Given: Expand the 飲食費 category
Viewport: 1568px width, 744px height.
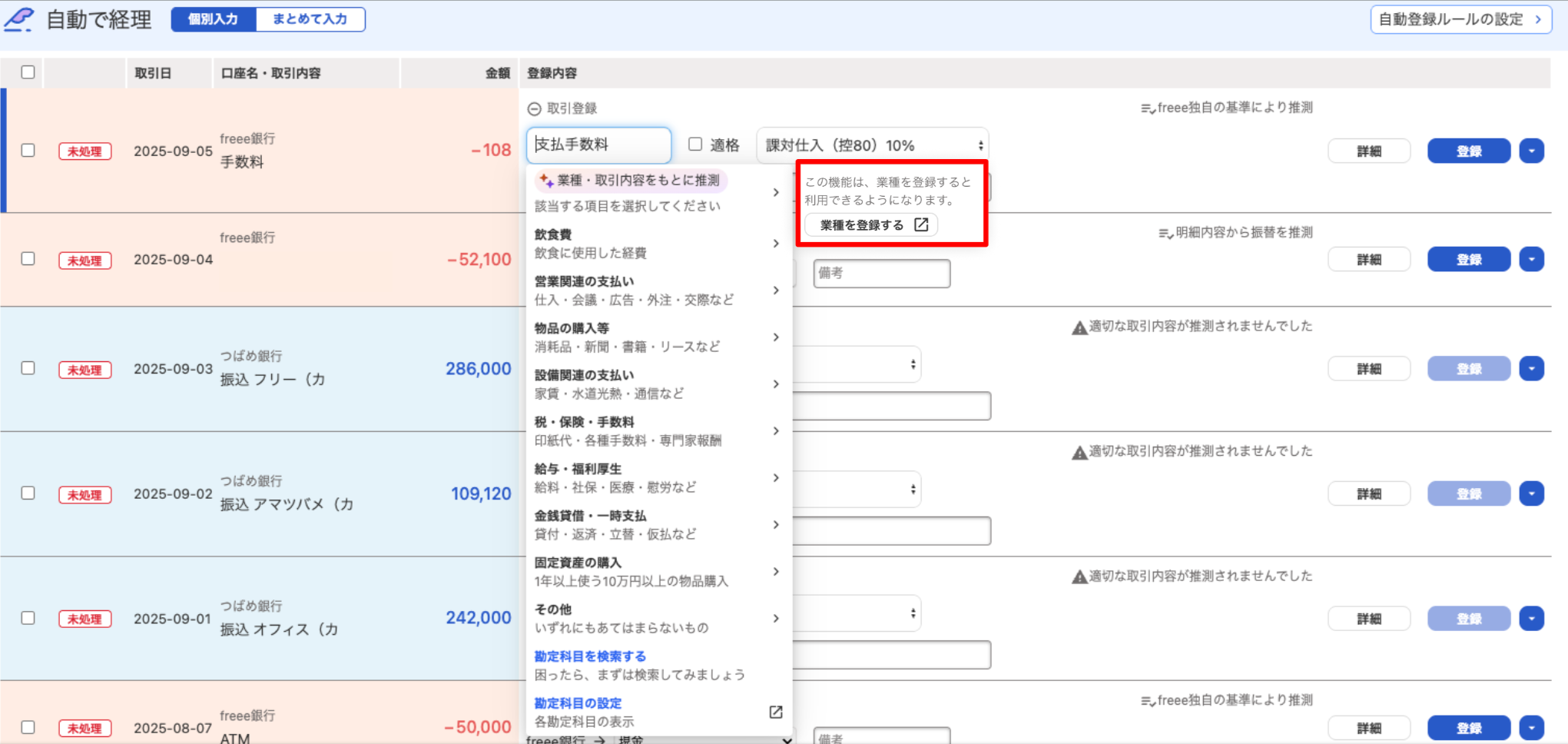Looking at the screenshot, I should (x=658, y=244).
